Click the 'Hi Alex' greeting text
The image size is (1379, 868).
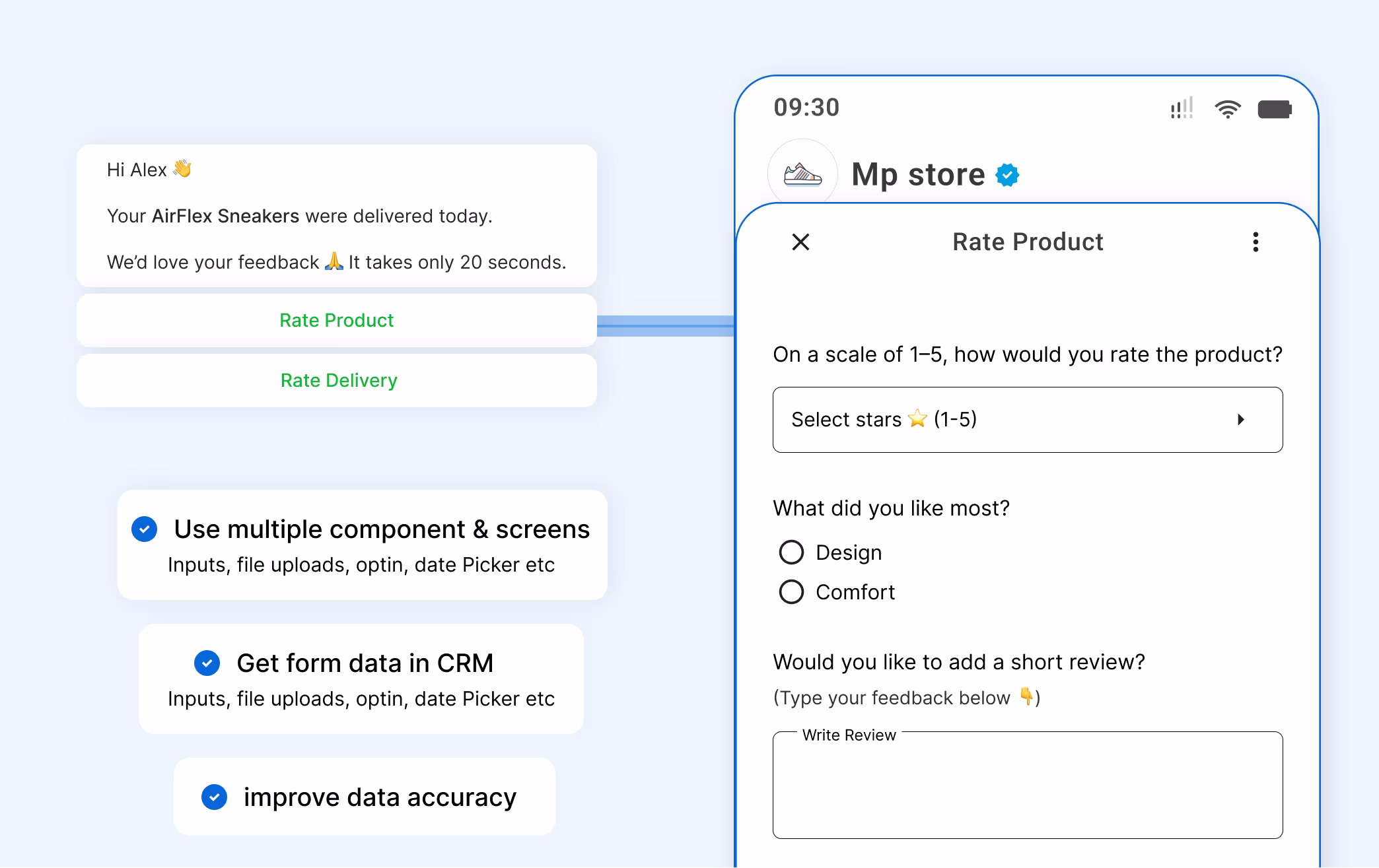coord(137,170)
